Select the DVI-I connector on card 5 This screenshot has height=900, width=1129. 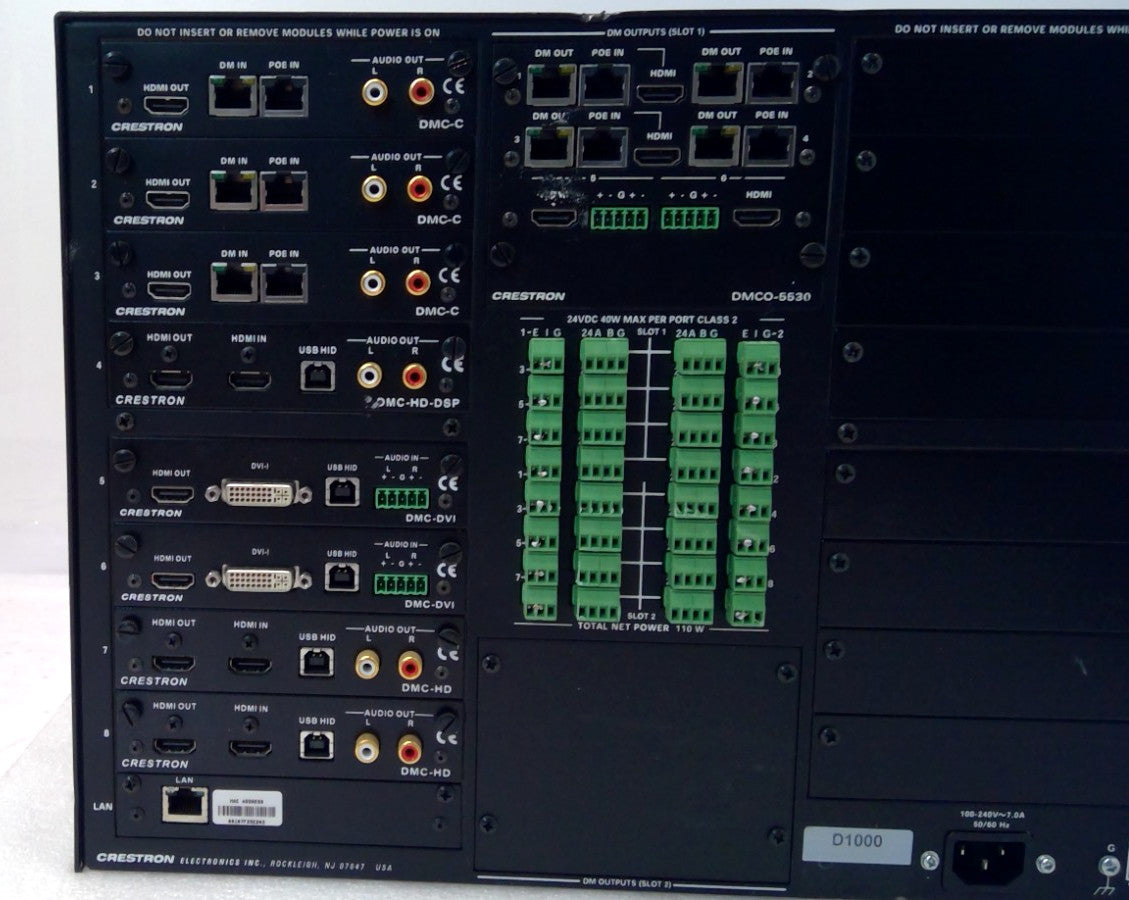pos(258,493)
